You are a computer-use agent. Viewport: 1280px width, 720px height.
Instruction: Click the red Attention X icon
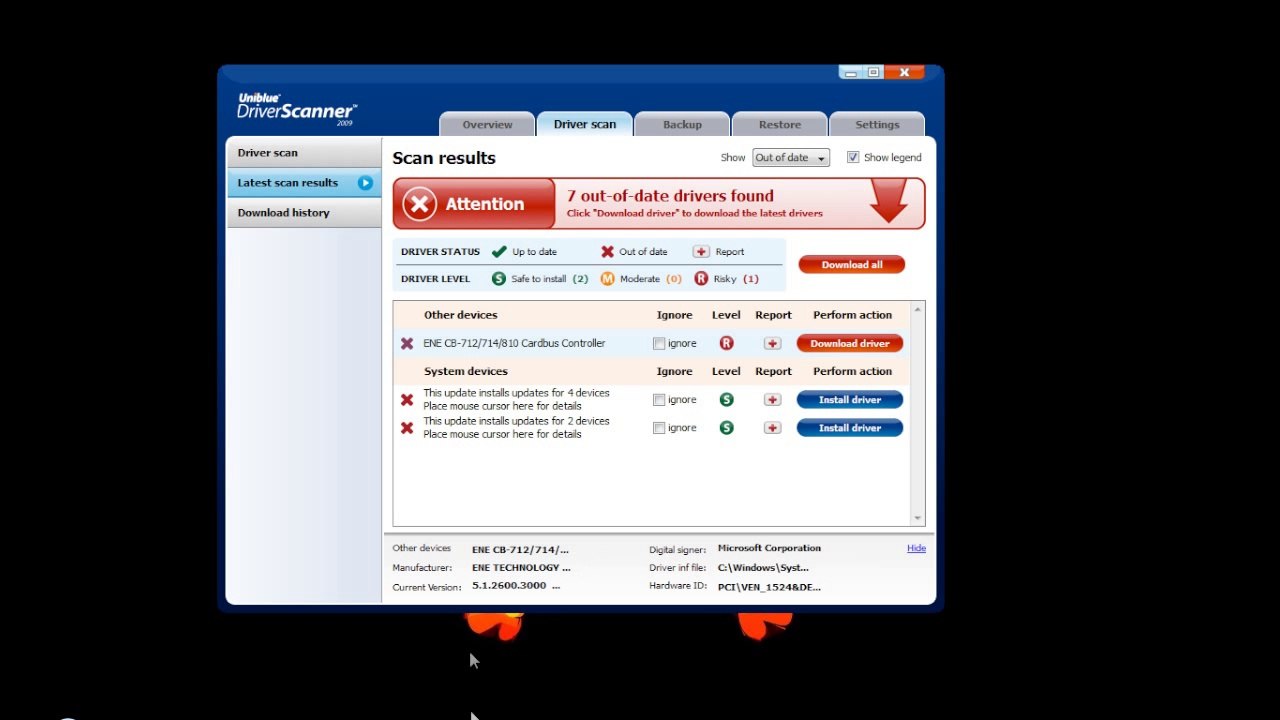420,204
